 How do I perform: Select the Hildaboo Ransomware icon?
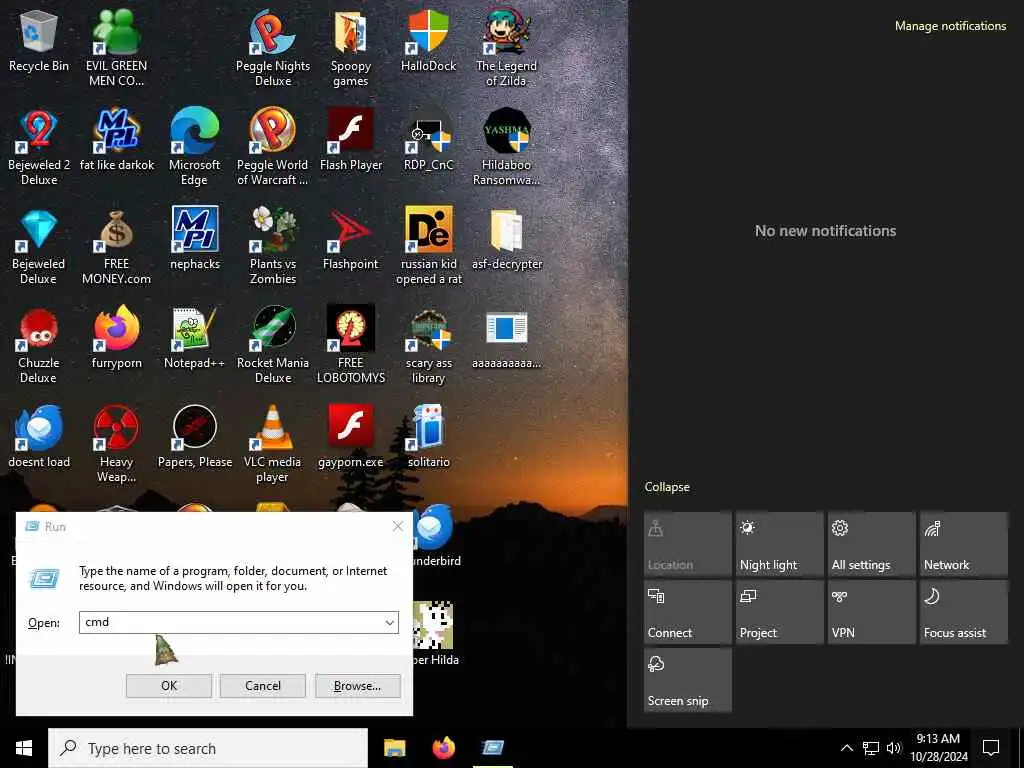pos(506,147)
